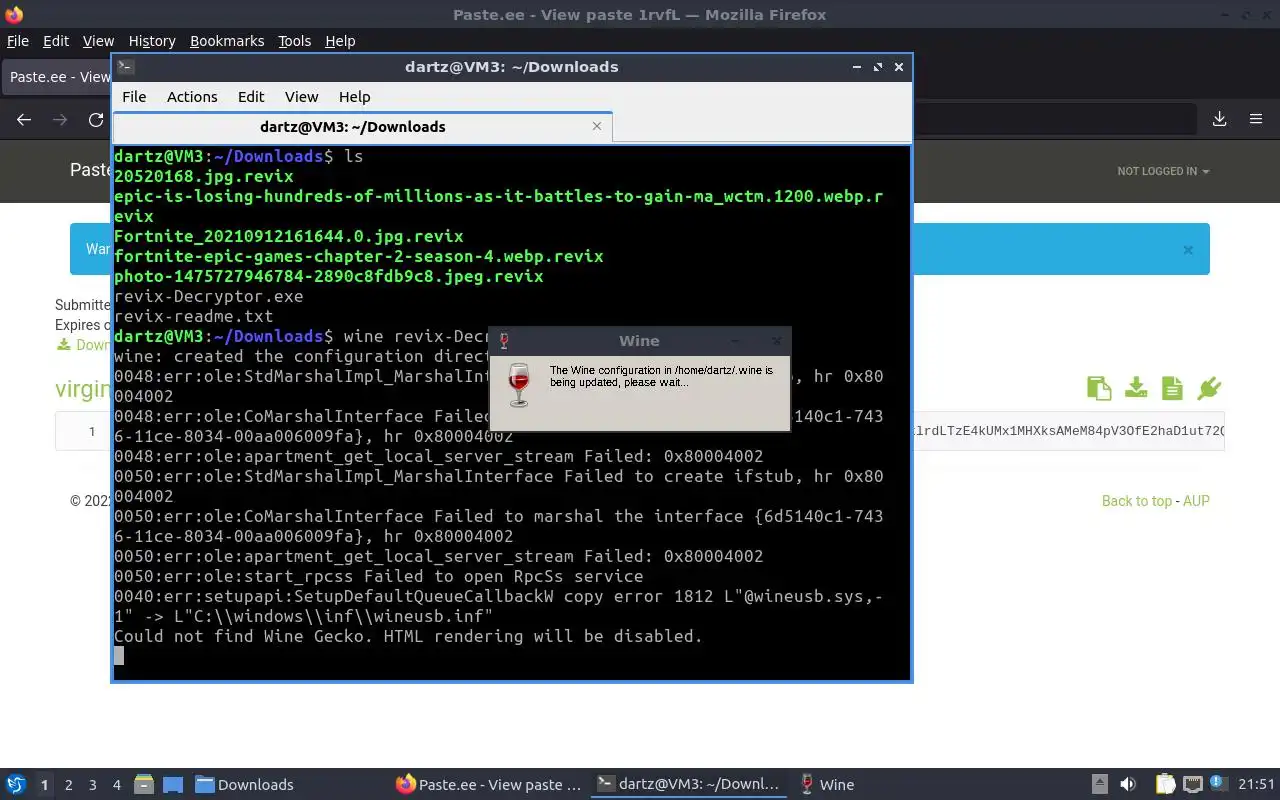The height and width of the screenshot is (800, 1280).
Task: Open Firefox Bookmarks menu
Action: (227, 41)
